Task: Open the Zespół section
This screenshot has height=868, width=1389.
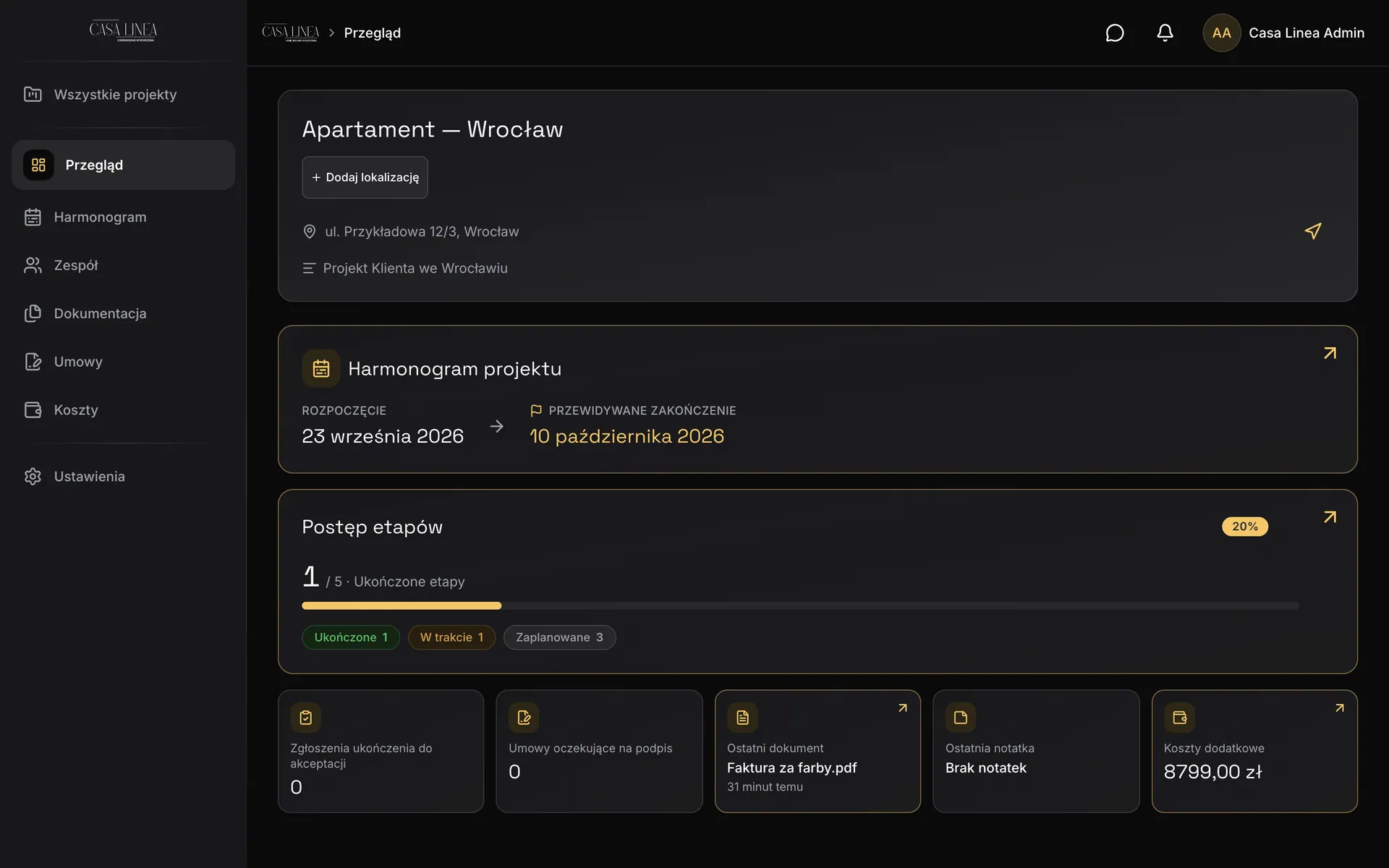Action: [123, 265]
